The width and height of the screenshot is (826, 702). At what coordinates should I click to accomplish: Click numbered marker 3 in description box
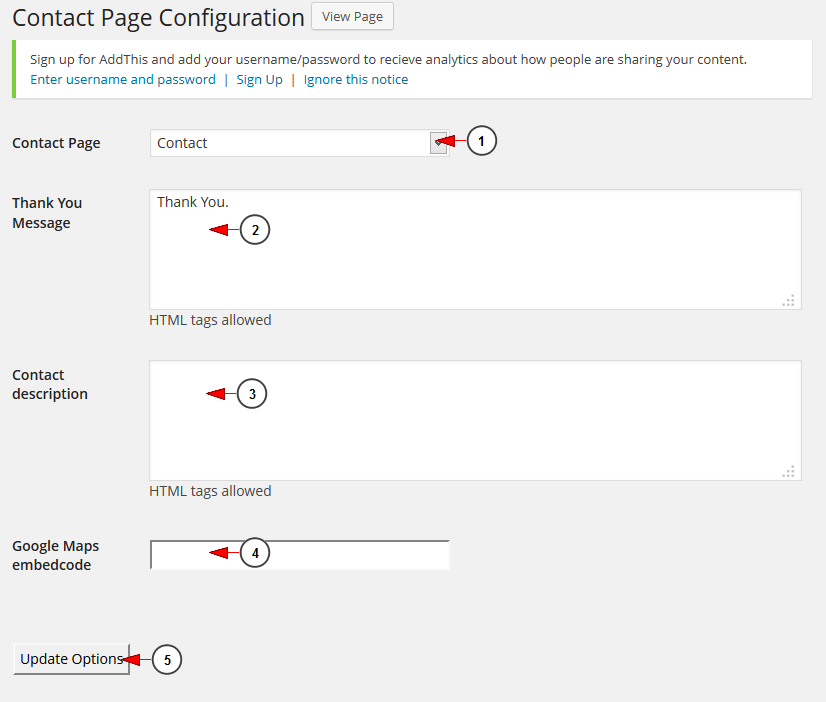[x=252, y=393]
